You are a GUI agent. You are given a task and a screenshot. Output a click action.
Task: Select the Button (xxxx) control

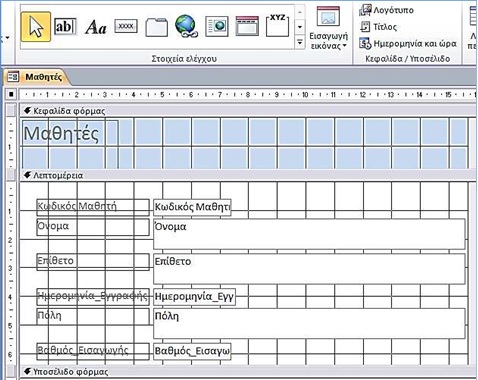pos(126,26)
